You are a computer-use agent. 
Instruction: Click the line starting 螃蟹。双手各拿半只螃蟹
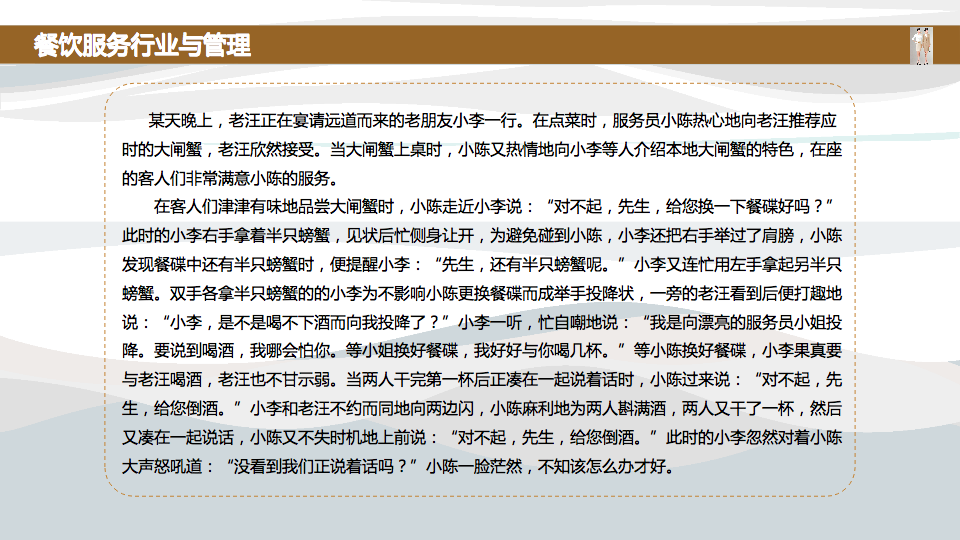coord(482,293)
